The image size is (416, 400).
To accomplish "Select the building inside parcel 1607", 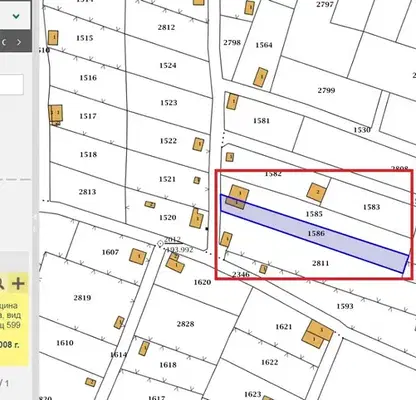I will [x=138, y=256].
